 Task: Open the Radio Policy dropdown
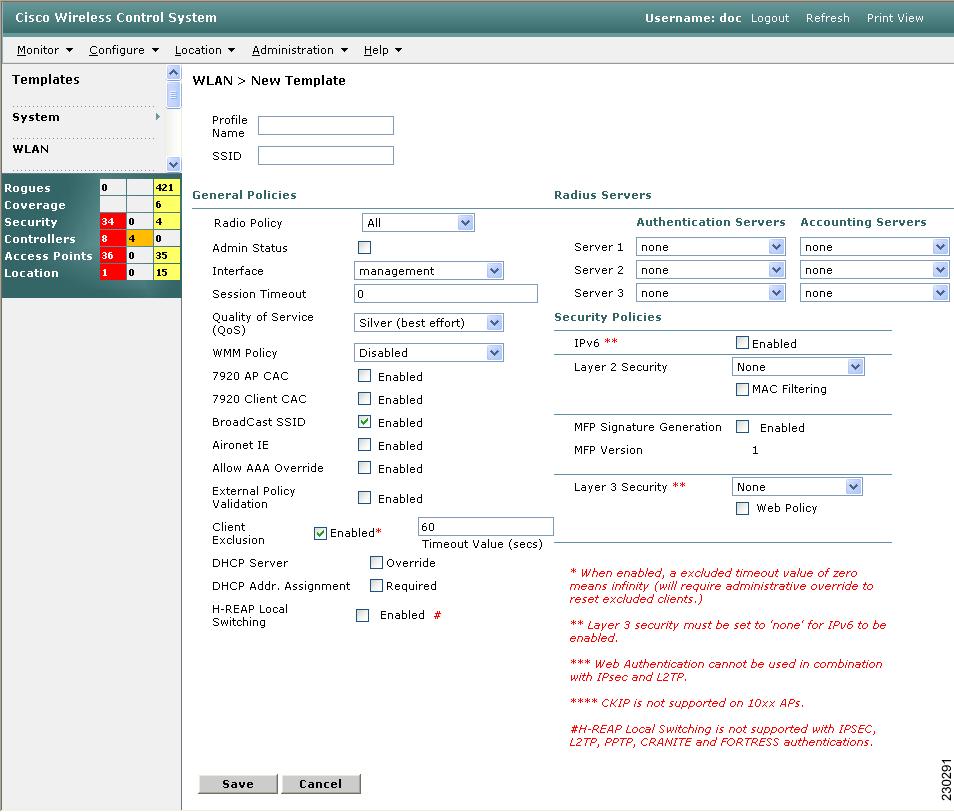coord(418,223)
